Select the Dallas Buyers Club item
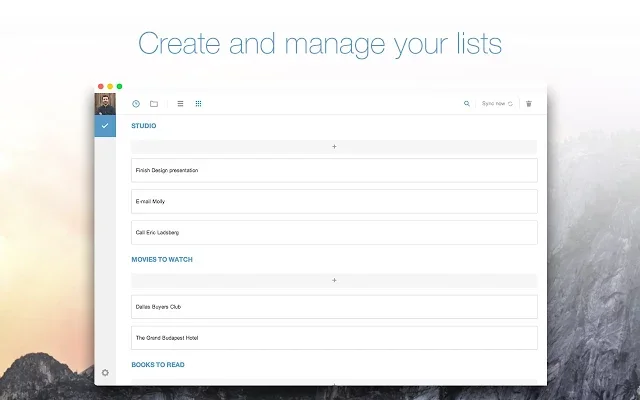Screen dimensions: 640x400 pos(334,306)
